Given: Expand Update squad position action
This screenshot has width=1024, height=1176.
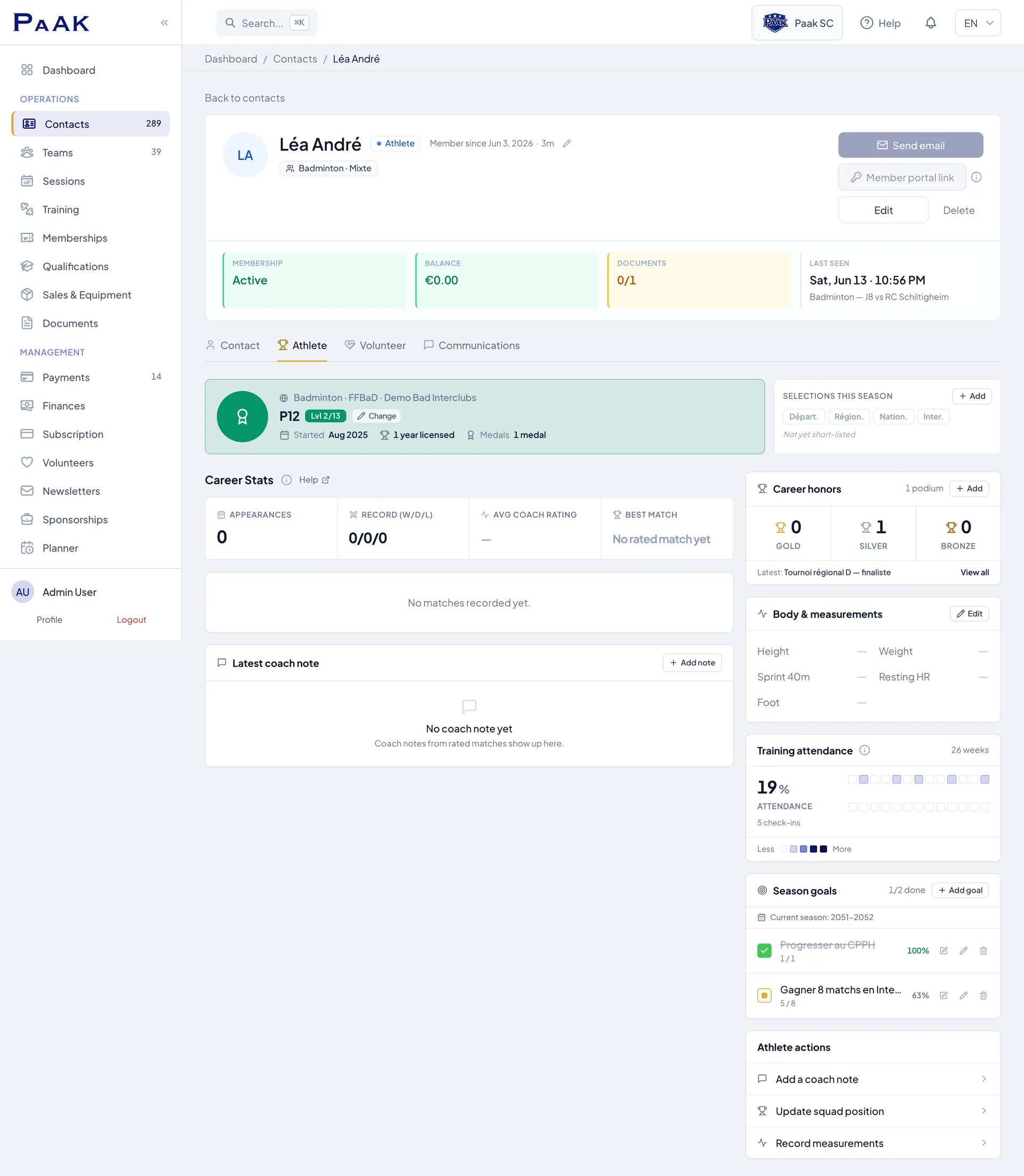Looking at the screenshot, I should (873, 1111).
